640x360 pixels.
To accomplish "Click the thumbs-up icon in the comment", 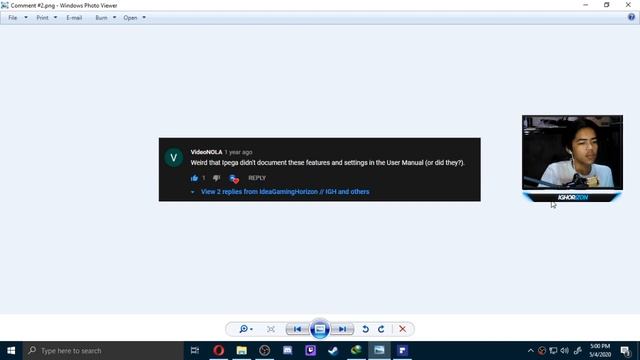I will tap(194, 178).
